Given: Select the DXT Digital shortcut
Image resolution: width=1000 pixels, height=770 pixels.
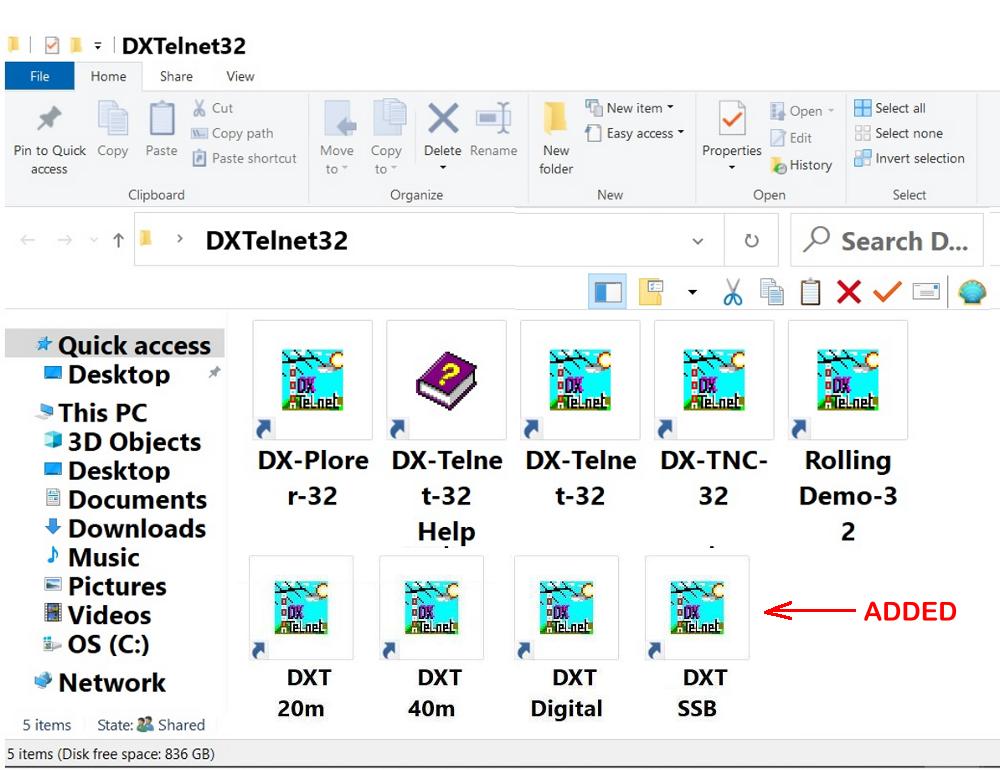Looking at the screenshot, I should (566, 639).
